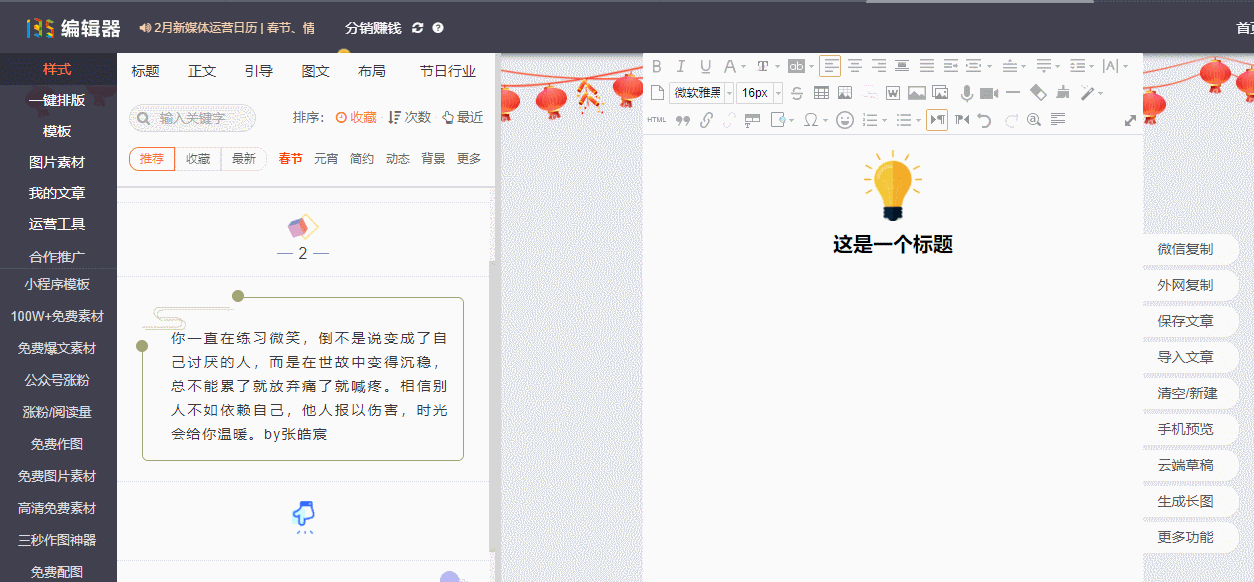This screenshot has width=1254, height=582.
Task: Expand the editor to fullscreen
Action: click(x=1130, y=120)
